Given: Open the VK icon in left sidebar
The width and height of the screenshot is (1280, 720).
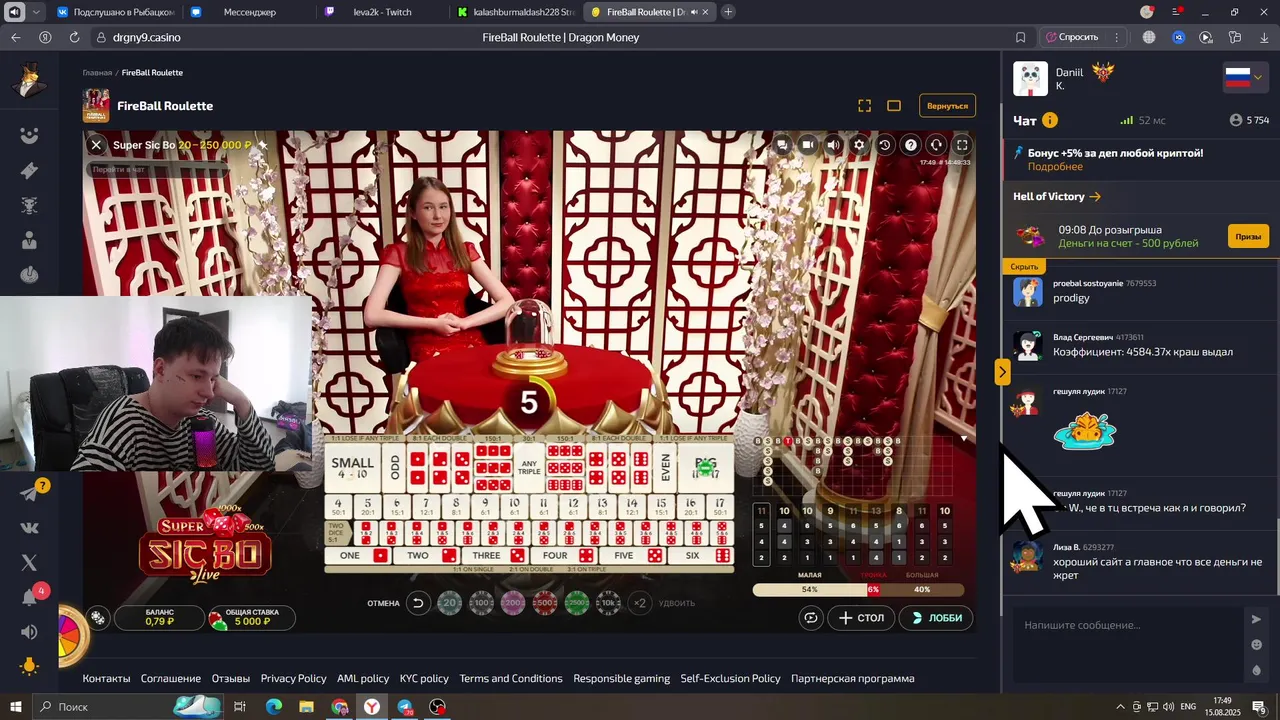Looking at the screenshot, I should coord(29,529).
